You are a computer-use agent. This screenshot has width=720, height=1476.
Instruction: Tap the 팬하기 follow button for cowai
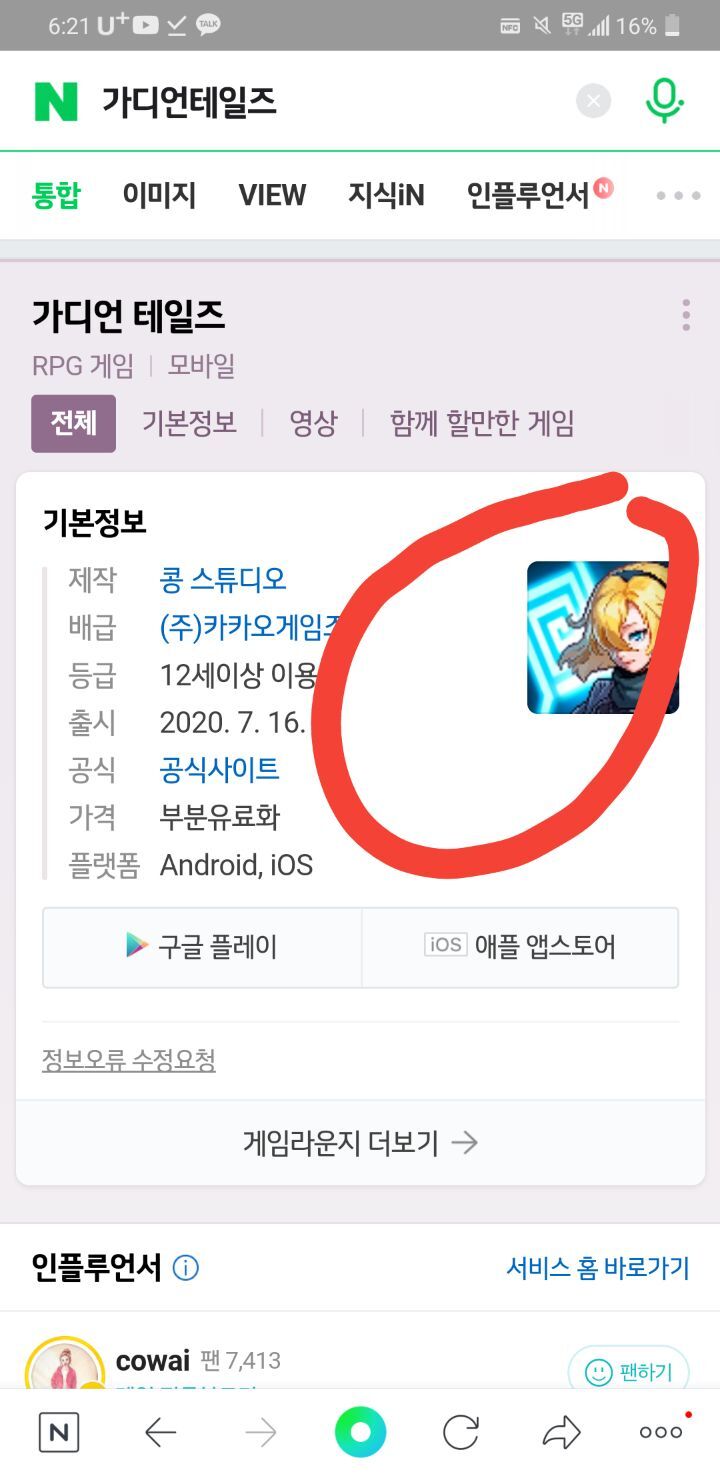tap(628, 1372)
